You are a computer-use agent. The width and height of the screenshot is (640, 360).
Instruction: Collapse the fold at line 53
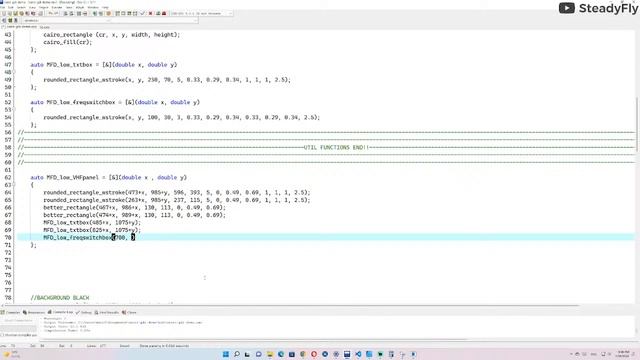[14, 110]
